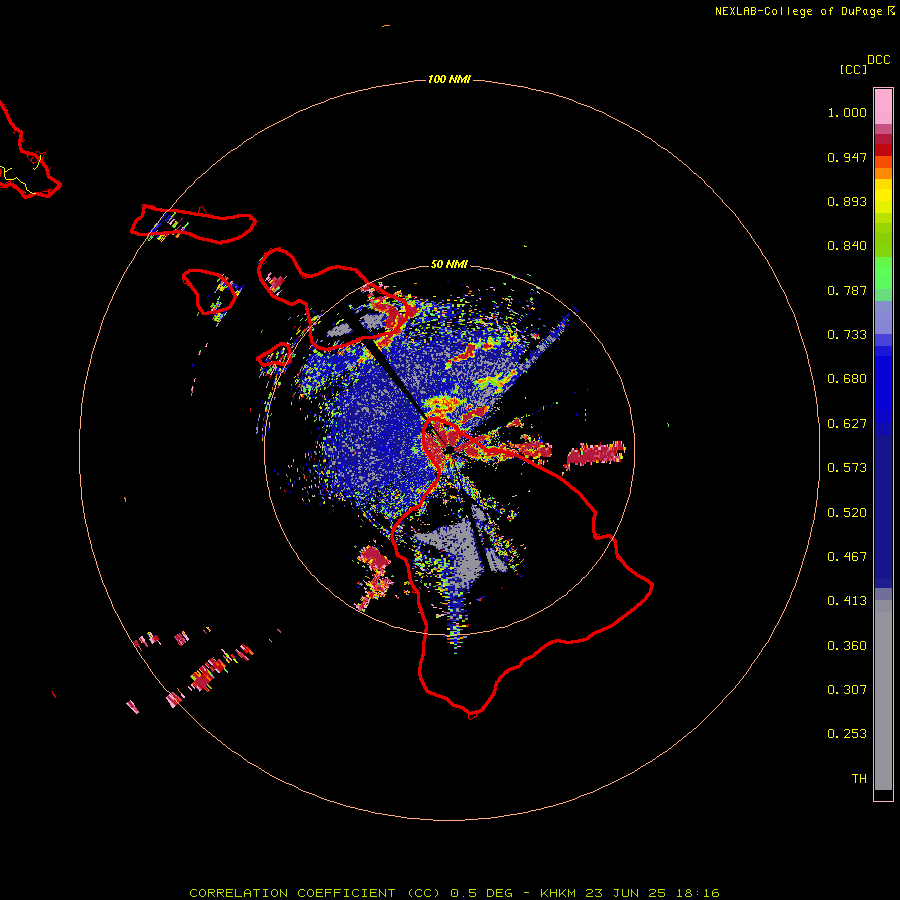Click the Correlation Coefficient product caption at bottom
Screen dimensions: 900x900
454,893
